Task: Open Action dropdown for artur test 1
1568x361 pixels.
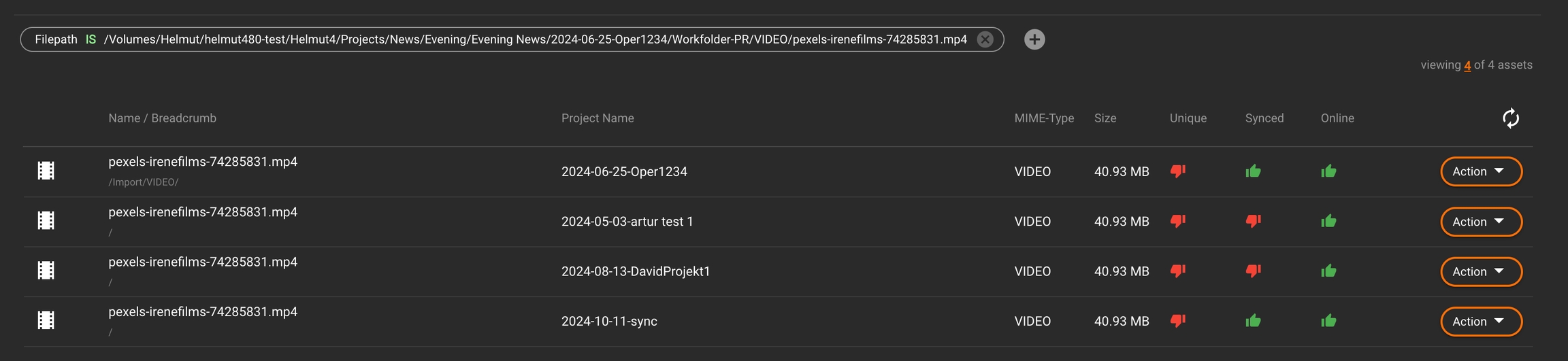Action: pyautogui.click(x=1481, y=222)
